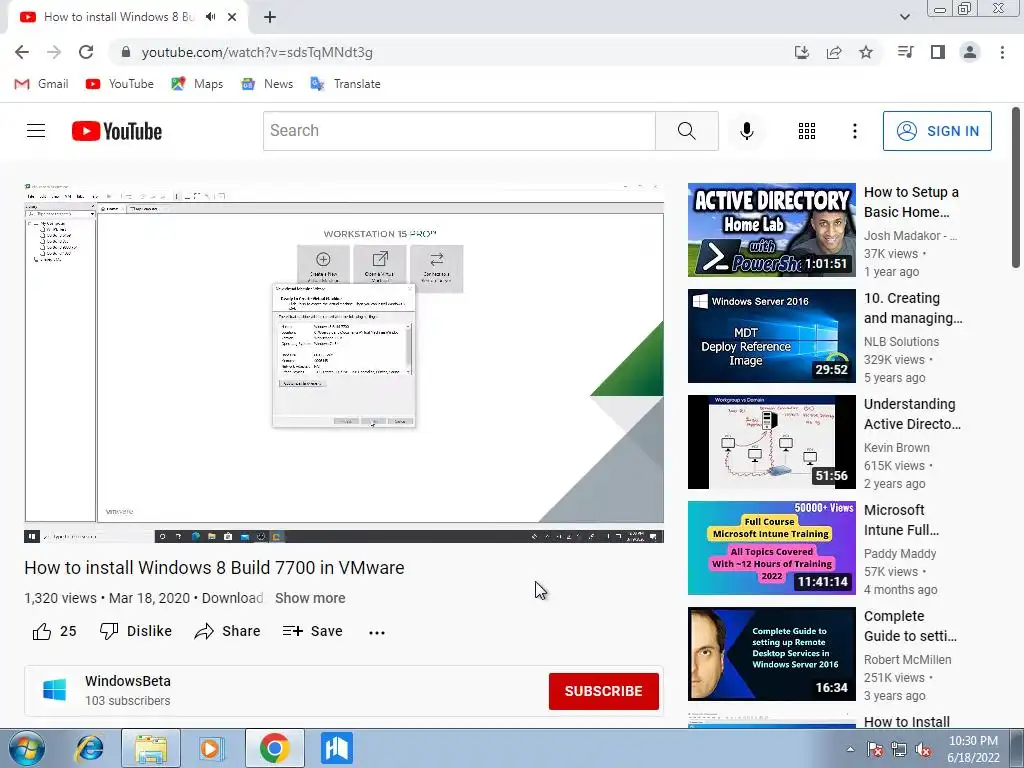Image resolution: width=1024 pixels, height=768 pixels.
Task: Click 'Kevin Brown' channel text
Action: point(897,447)
